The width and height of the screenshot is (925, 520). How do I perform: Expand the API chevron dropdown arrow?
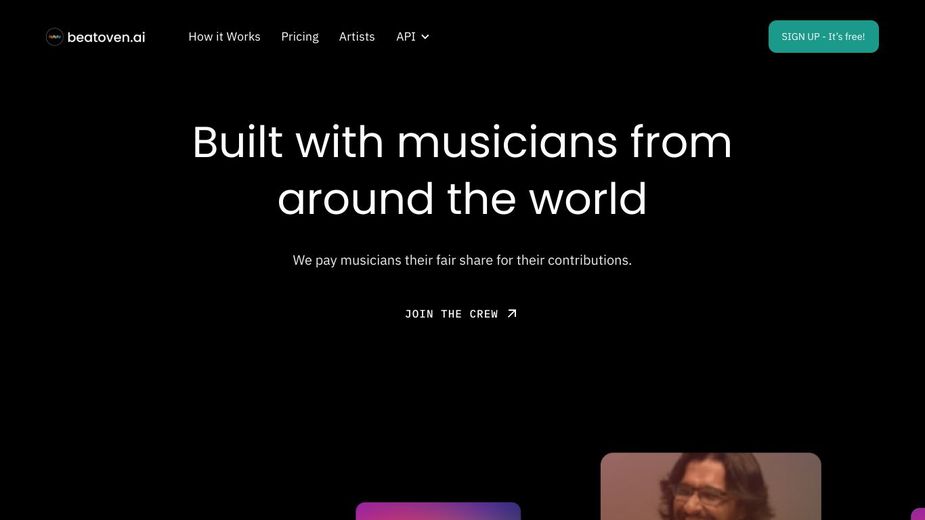click(425, 37)
